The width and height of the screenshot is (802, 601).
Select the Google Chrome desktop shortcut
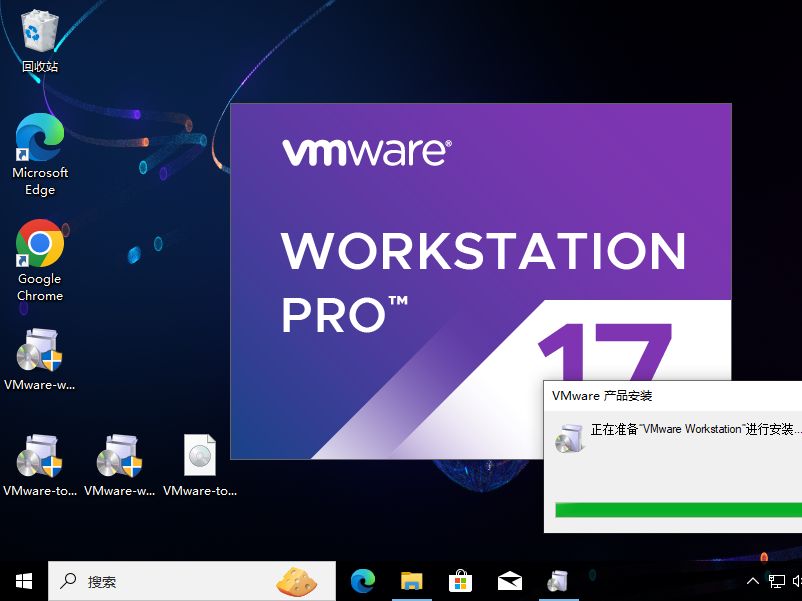(x=40, y=260)
